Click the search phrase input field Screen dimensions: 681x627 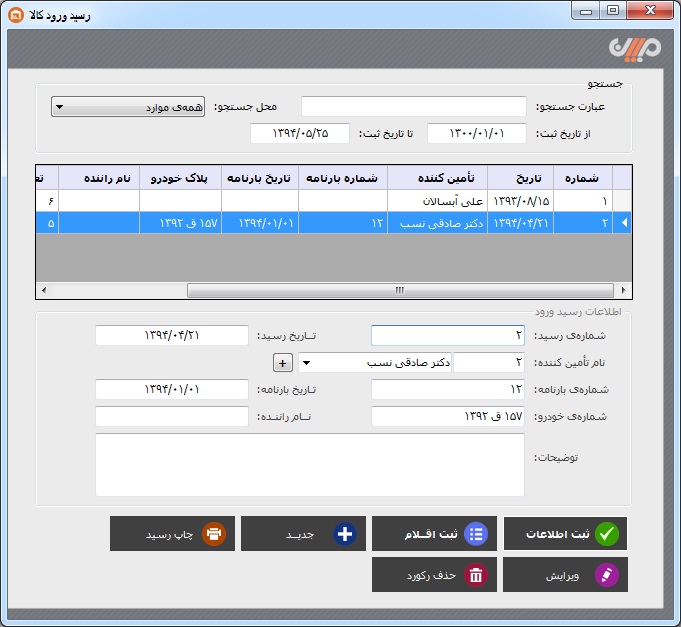tap(413, 107)
